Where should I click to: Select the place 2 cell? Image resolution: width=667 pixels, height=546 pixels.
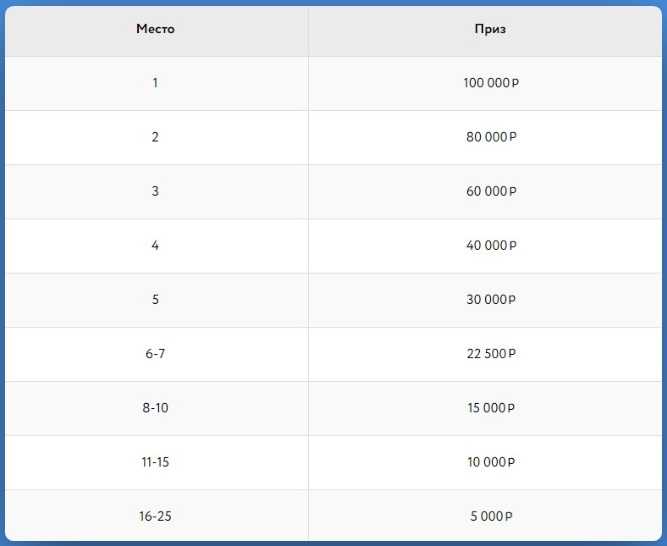click(155, 137)
